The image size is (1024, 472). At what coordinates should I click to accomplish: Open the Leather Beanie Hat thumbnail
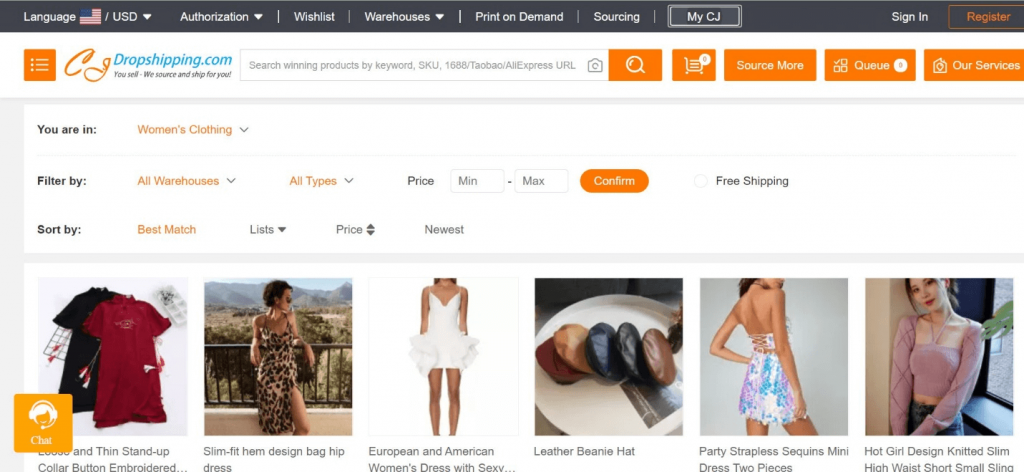pyautogui.click(x=609, y=356)
